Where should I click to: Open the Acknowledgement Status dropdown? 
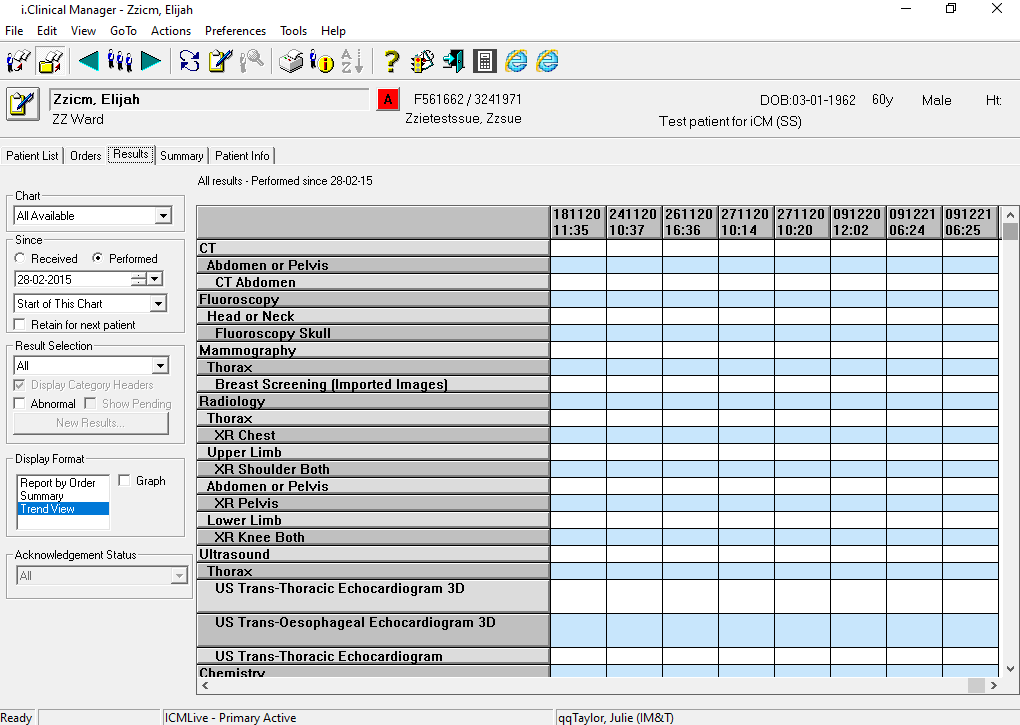(179, 575)
